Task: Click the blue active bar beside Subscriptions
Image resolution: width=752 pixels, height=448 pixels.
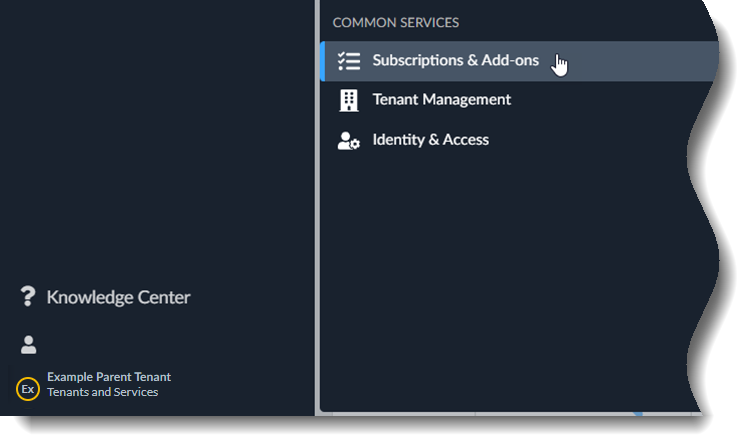Action: click(322, 61)
